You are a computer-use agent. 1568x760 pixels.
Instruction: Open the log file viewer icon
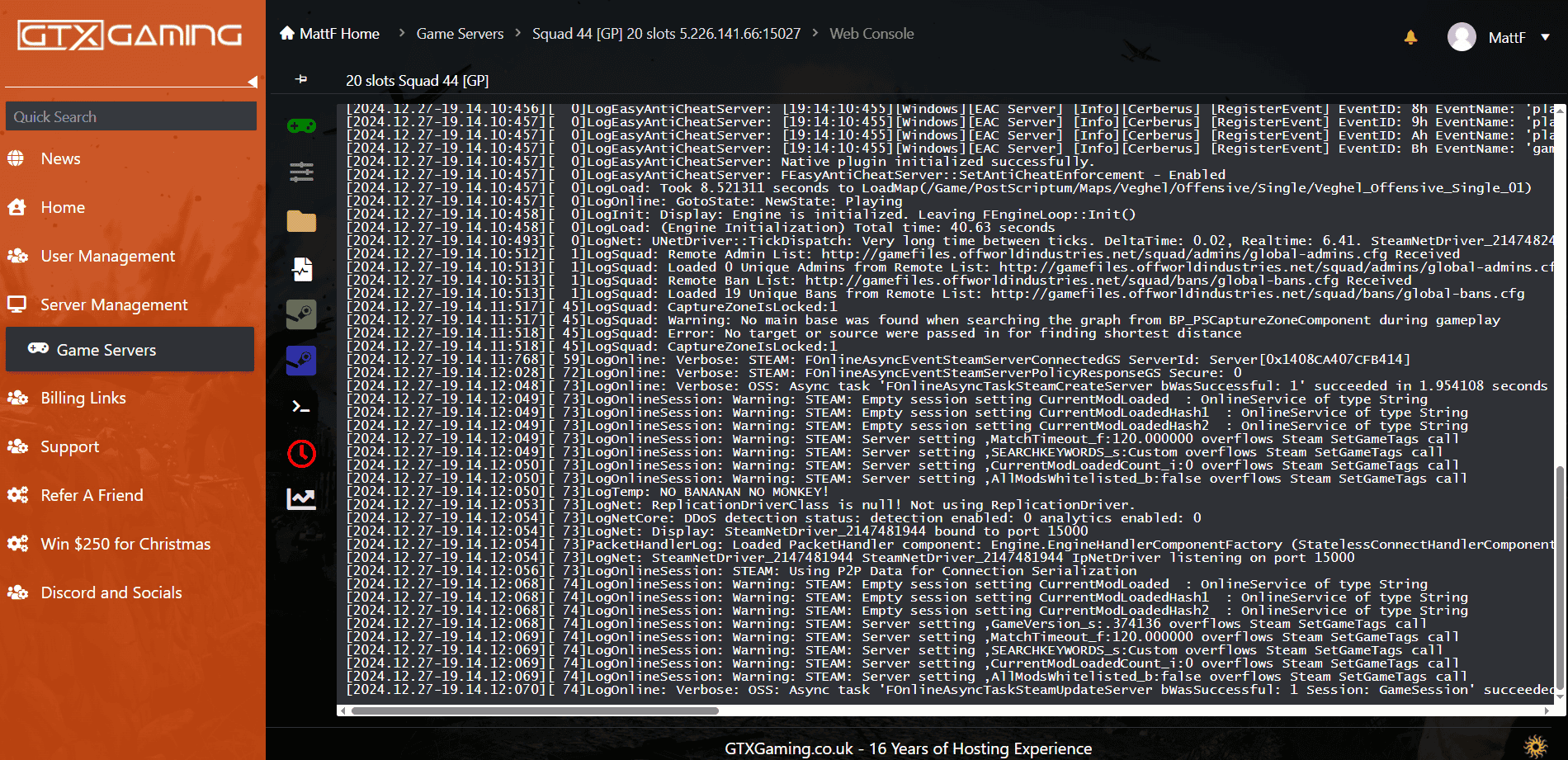tap(301, 269)
